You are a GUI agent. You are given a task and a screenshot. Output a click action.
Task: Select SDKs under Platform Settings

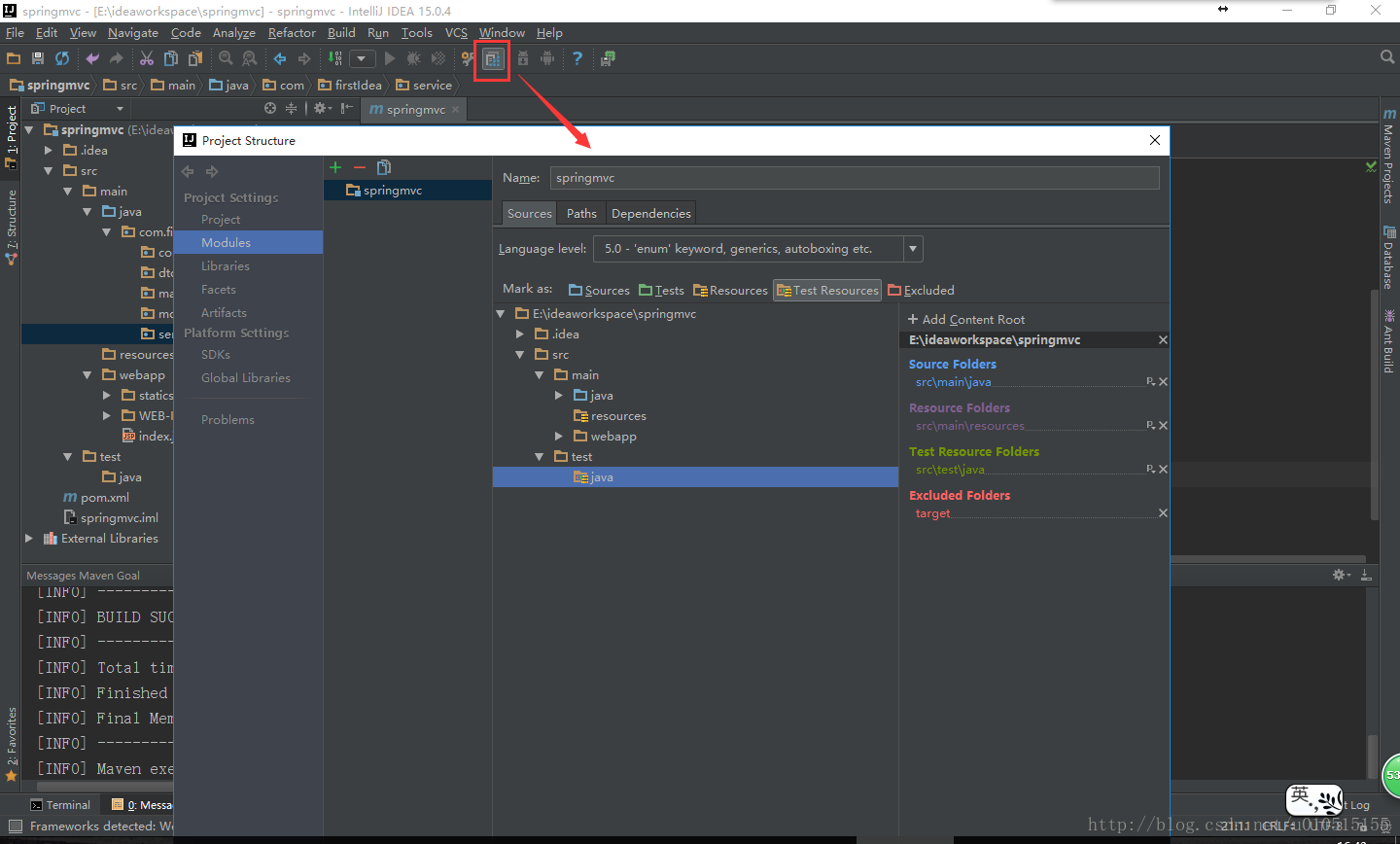coord(216,355)
